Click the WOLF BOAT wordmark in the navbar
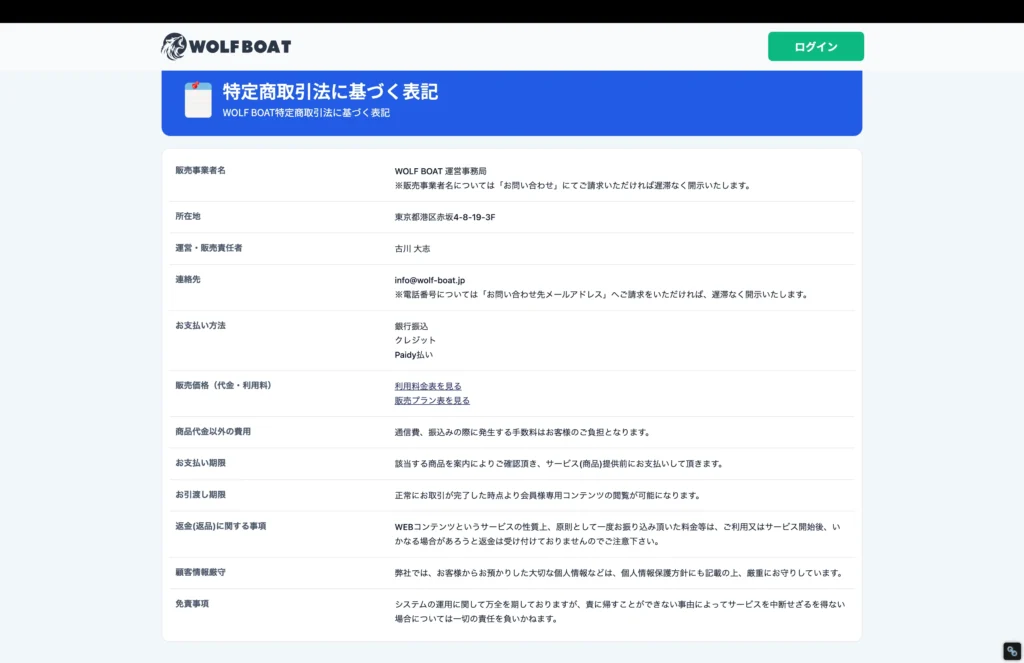This screenshot has height=663, width=1024. coord(240,46)
